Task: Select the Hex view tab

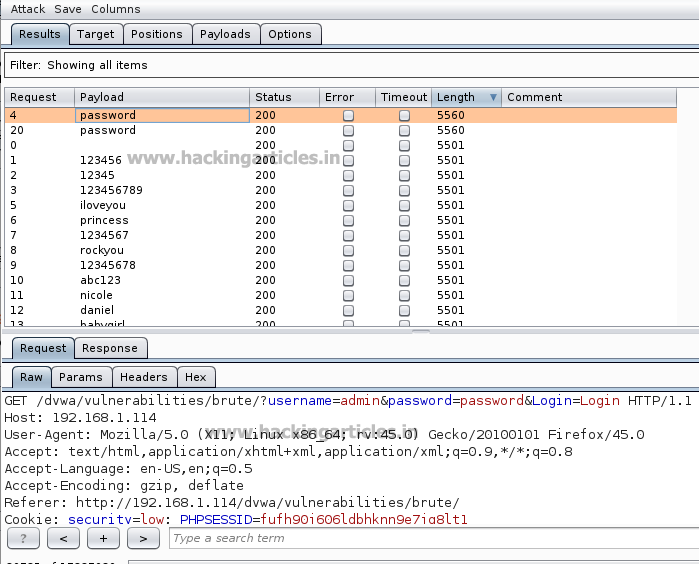Action: (x=196, y=377)
